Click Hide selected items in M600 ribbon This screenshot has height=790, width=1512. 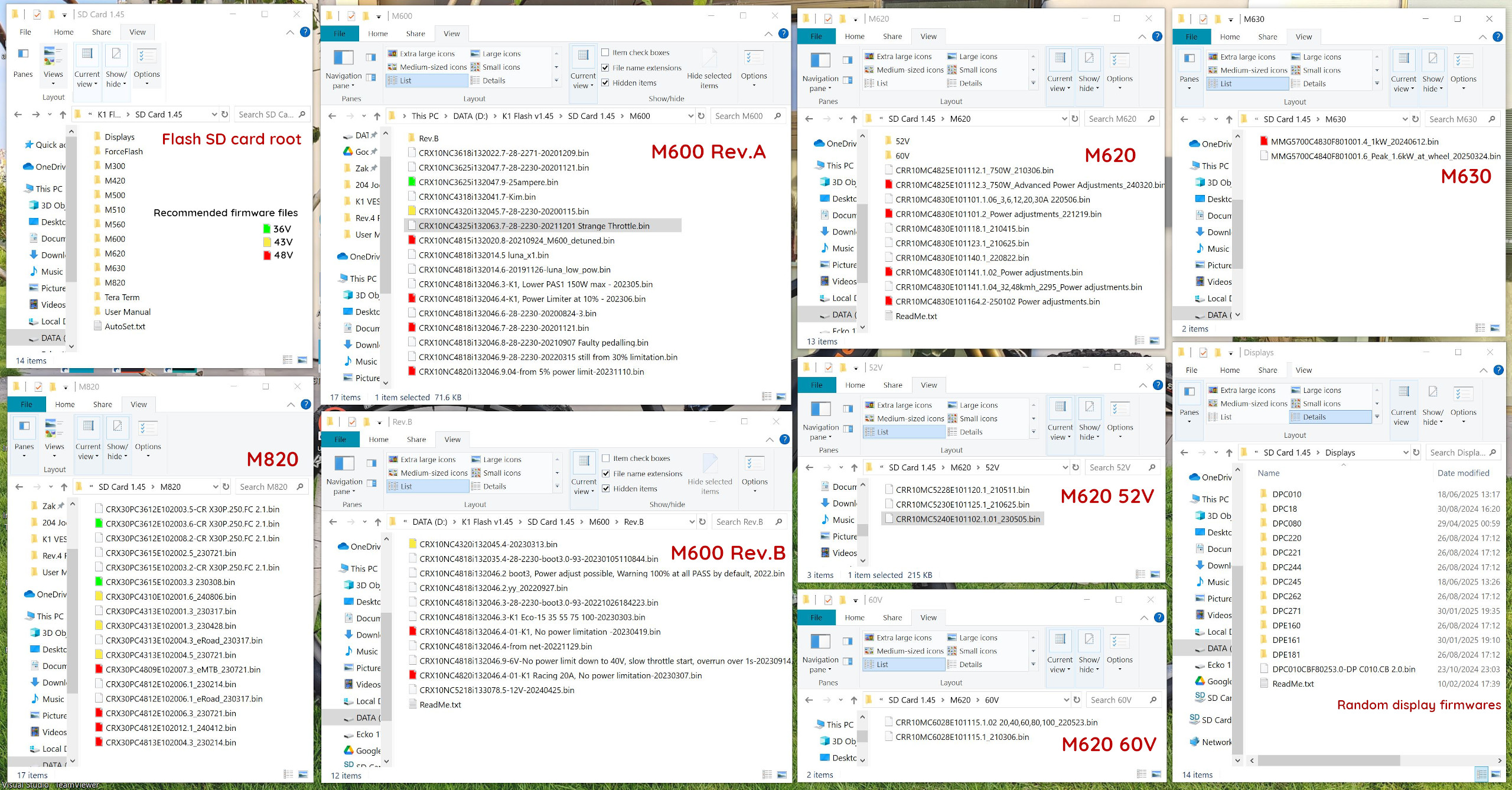point(709,69)
